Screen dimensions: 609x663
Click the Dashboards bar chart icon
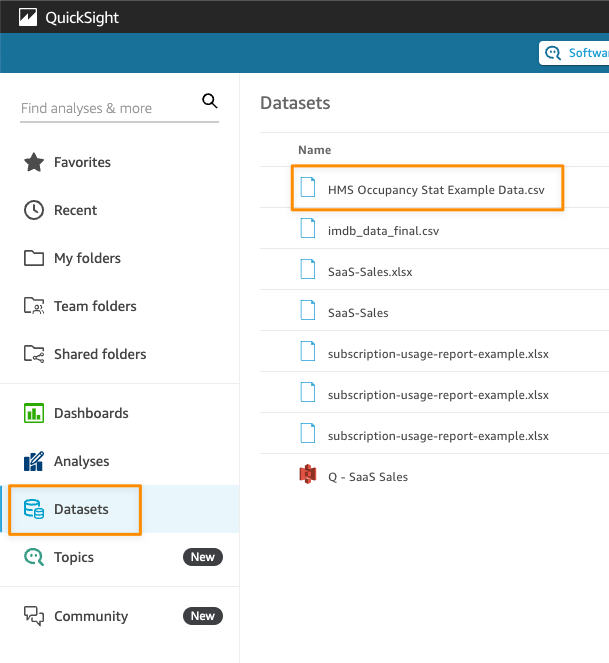pos(34,413)
